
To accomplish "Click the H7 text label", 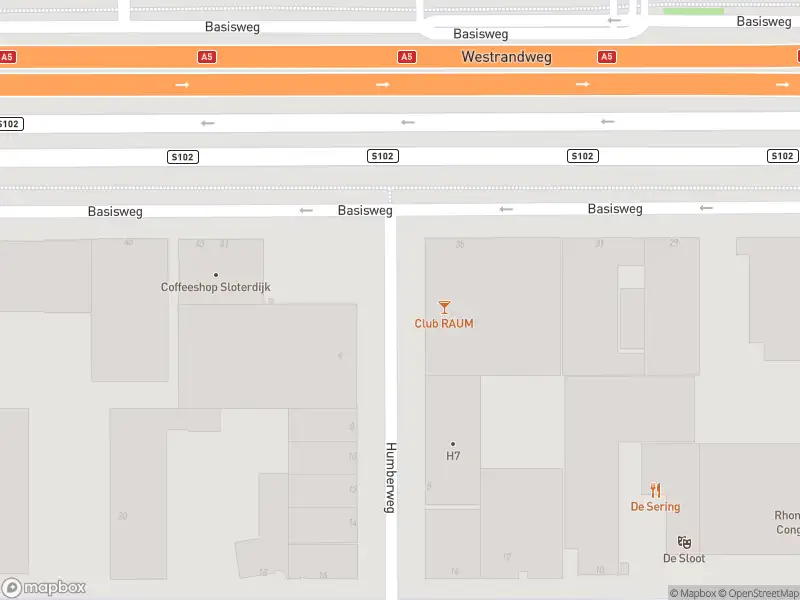I will 453,456.
